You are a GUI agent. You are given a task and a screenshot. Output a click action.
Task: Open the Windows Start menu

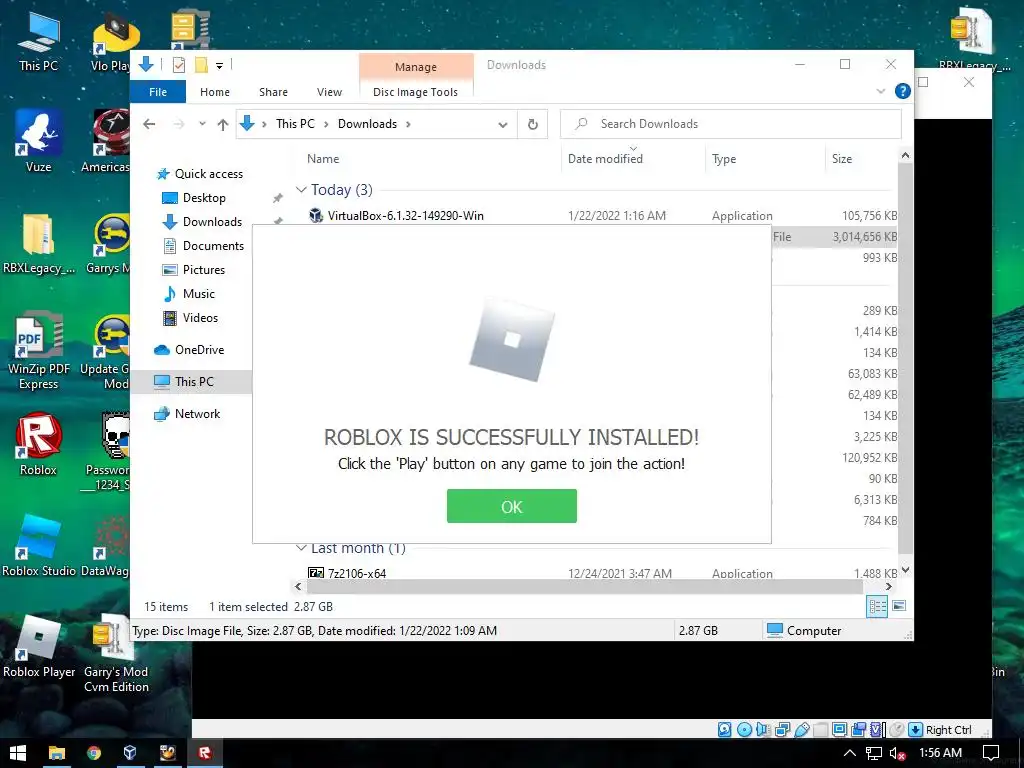18,753
